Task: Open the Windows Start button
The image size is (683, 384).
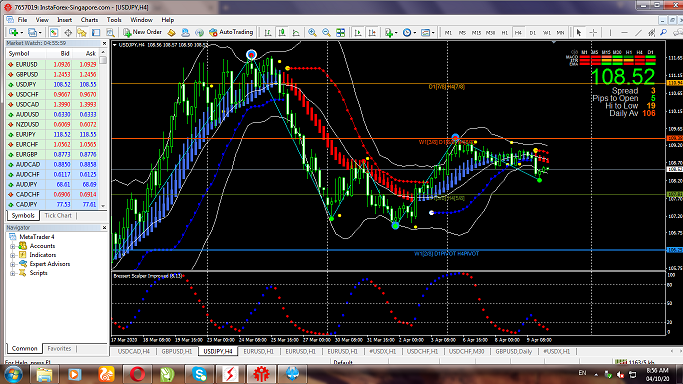Action: pyautogui.click(x=13, y=374)
